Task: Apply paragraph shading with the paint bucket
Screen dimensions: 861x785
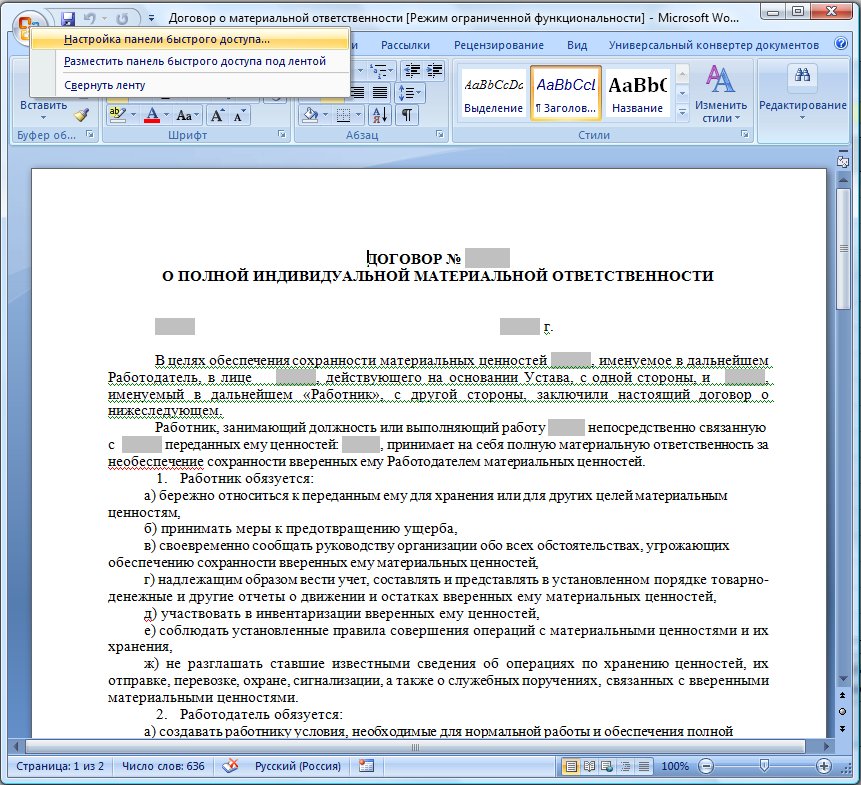Action: [x=310, y=115]
